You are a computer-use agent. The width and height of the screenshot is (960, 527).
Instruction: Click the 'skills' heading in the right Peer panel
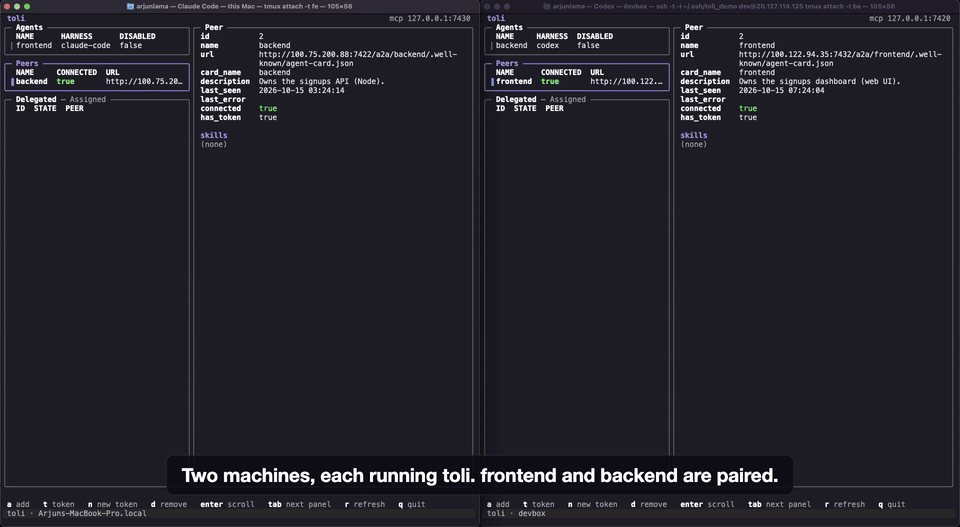click(x=694, y=135)
